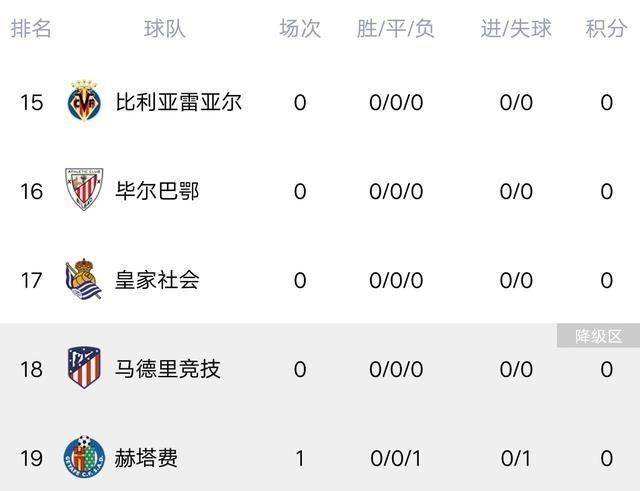Select 赫塔费 team name
640x491 pixels.
[146, 458]
